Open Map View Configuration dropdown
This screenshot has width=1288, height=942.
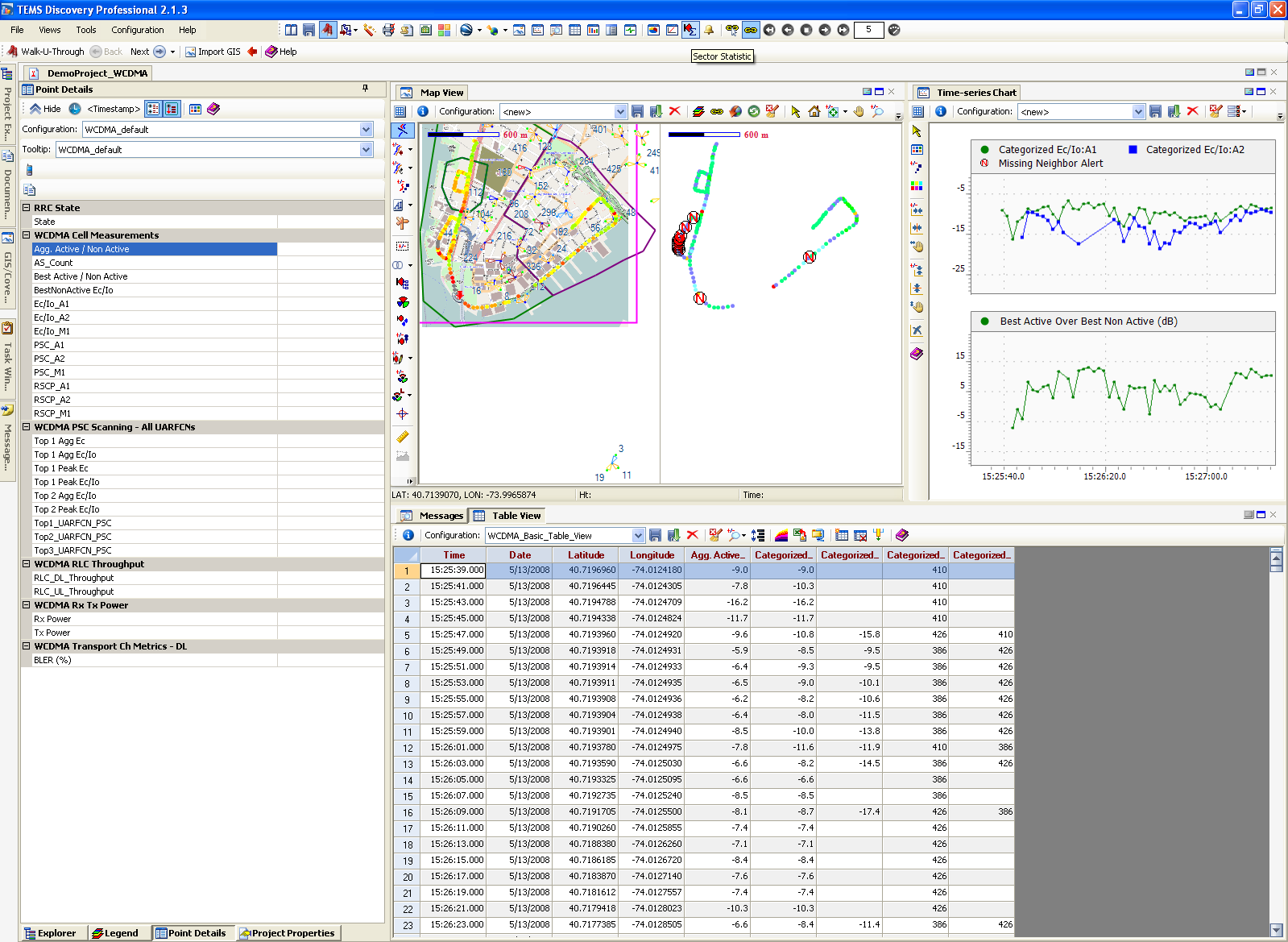click(x=620, y=112)
